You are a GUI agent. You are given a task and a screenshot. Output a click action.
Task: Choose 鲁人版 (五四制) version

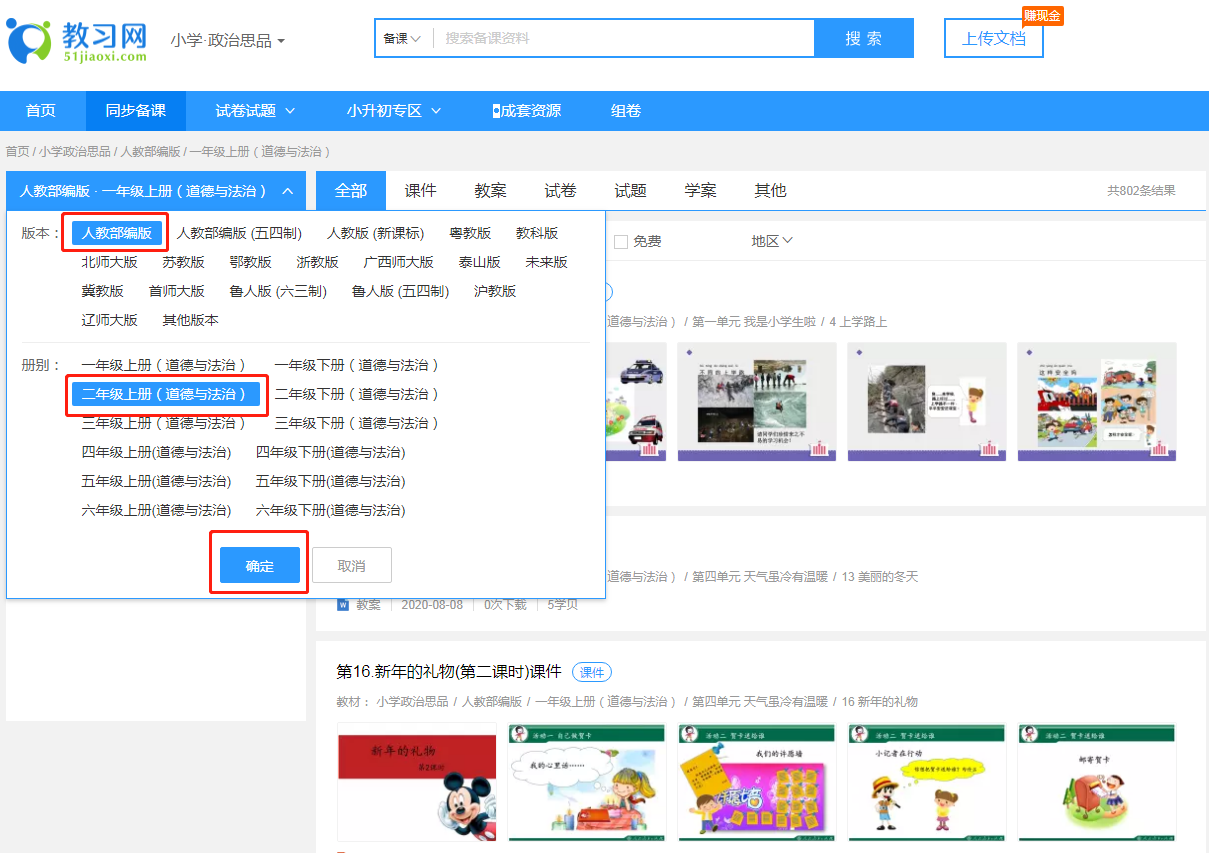coord(401,291)
